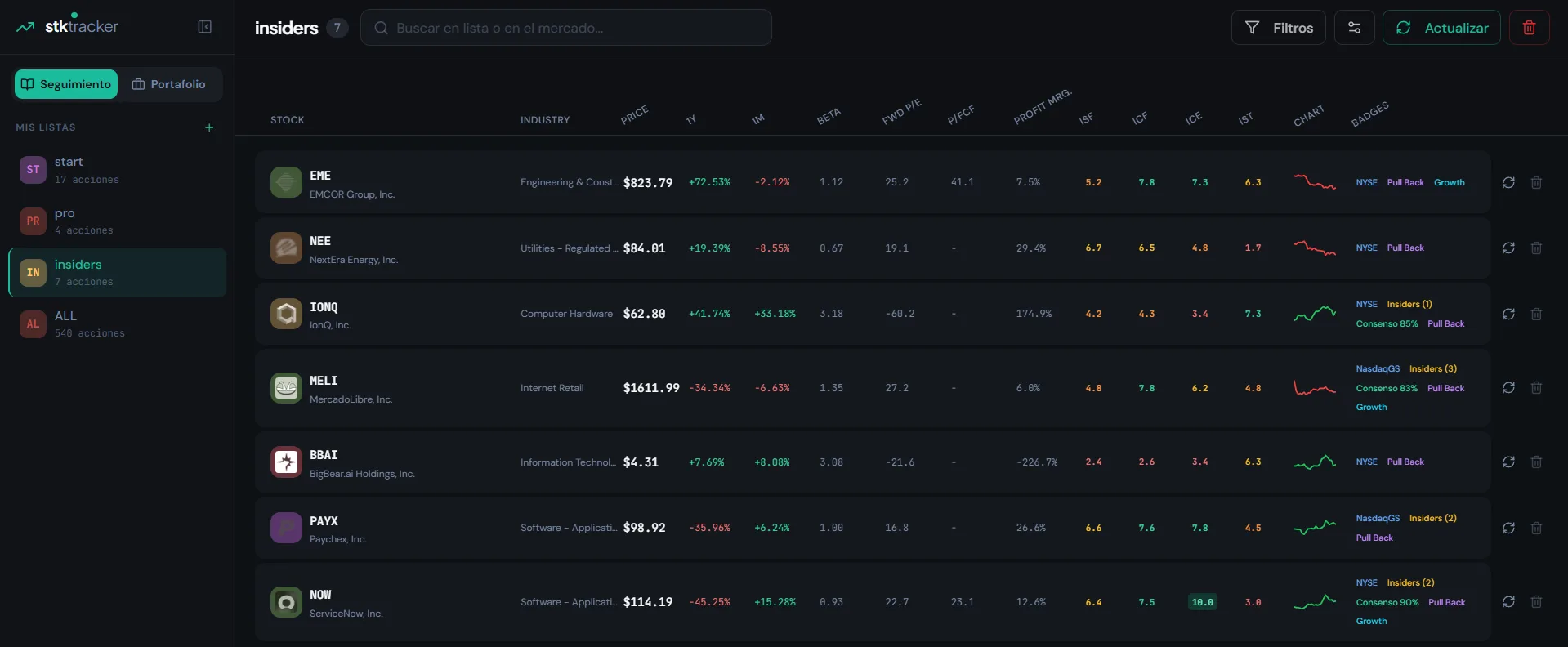Sort by BETA column header

pyautogui.click(x=829, y=117)
